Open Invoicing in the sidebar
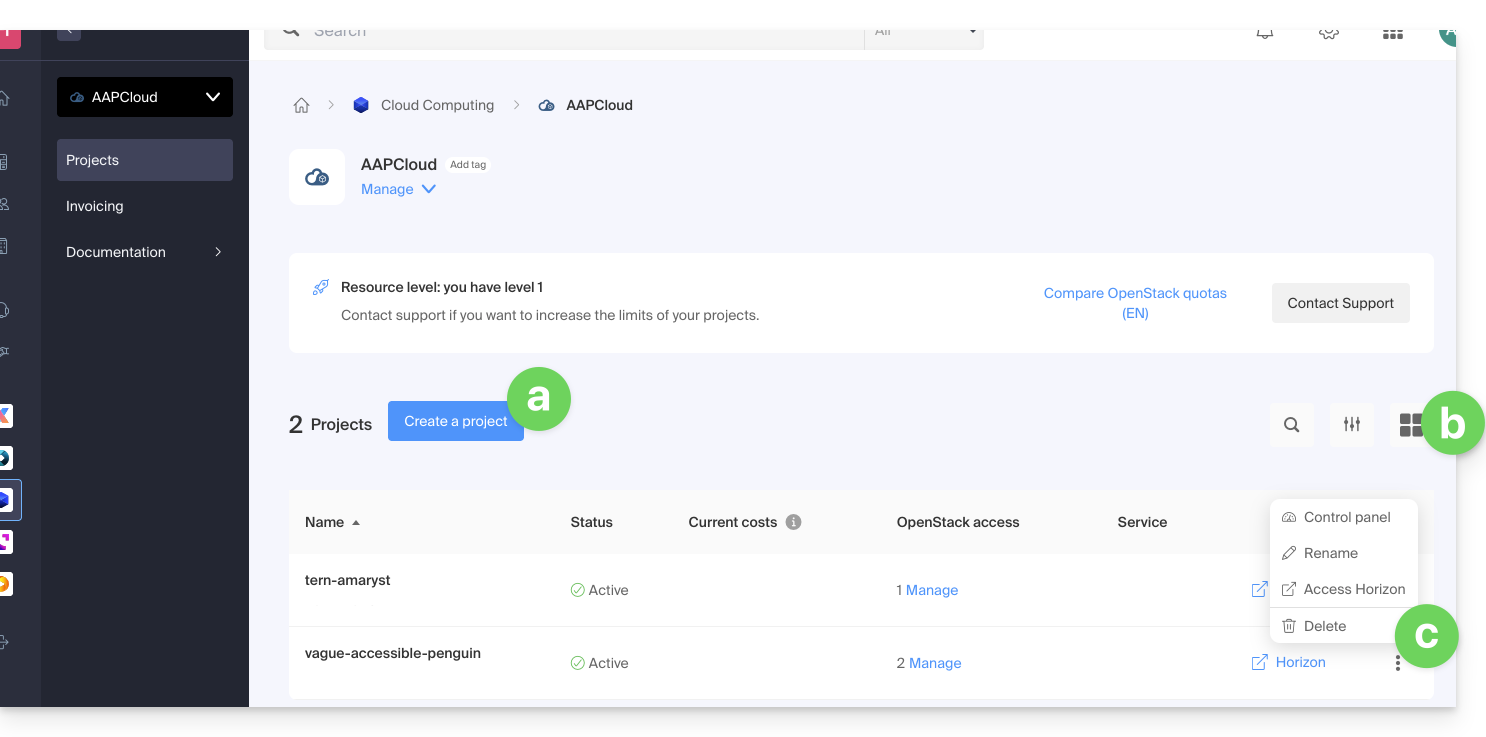 tap(95, 206)
